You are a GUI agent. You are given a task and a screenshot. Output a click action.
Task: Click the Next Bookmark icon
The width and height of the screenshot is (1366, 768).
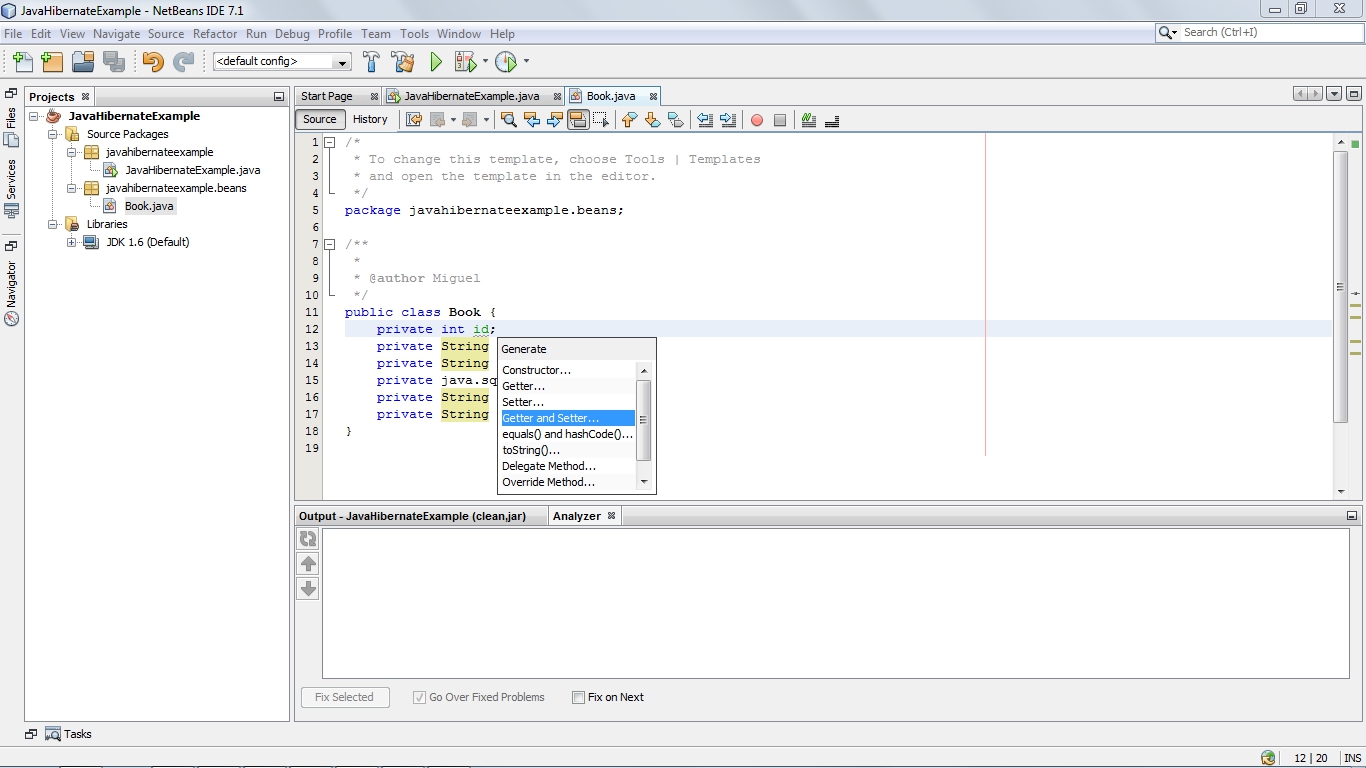(652, 120)
